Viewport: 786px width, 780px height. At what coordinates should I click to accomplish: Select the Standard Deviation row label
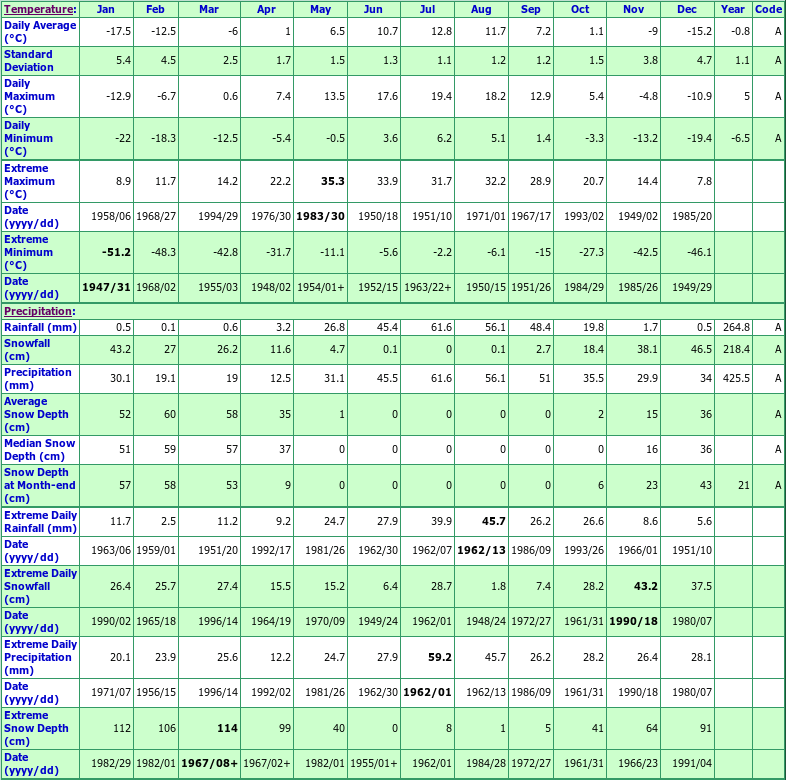click(x=29, y=60)
